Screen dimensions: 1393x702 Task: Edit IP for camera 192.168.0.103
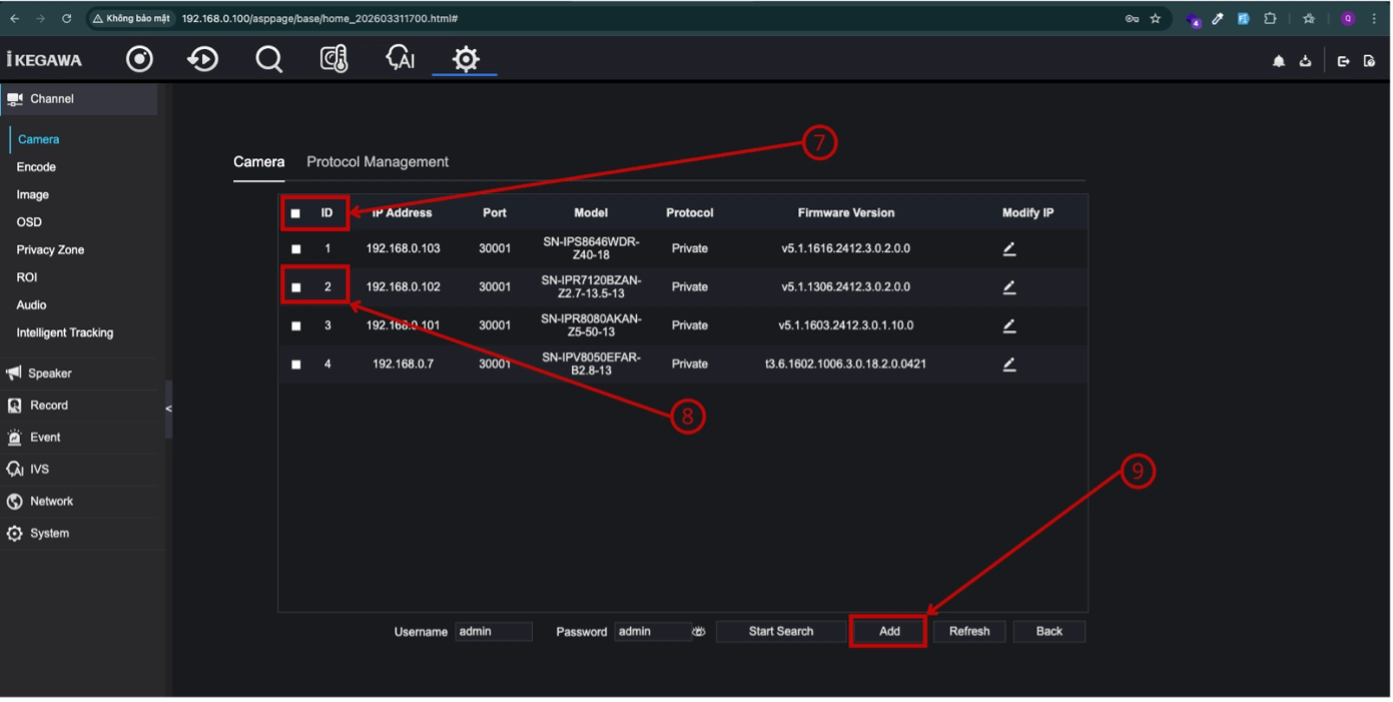[x=1010, y=249]
